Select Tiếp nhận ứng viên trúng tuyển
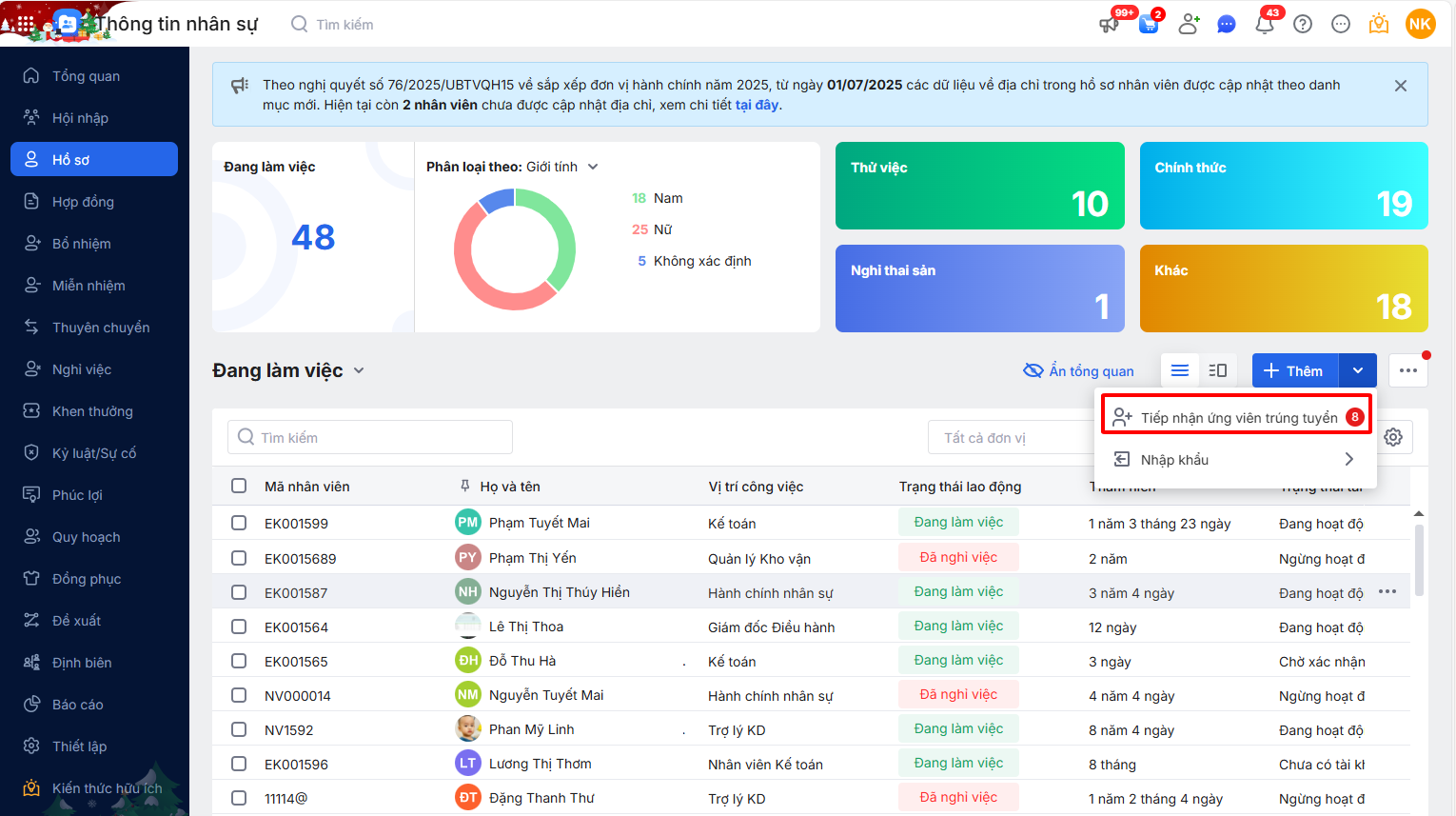Image resolution: width=1456 pixels, height=816 pixels. 1237,417
